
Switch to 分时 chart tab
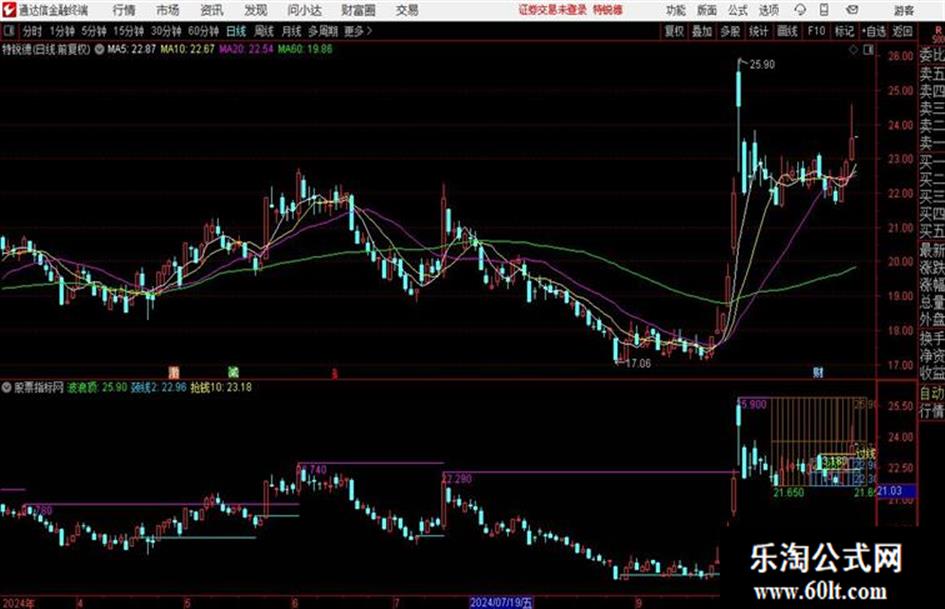[x=32, y=31]
